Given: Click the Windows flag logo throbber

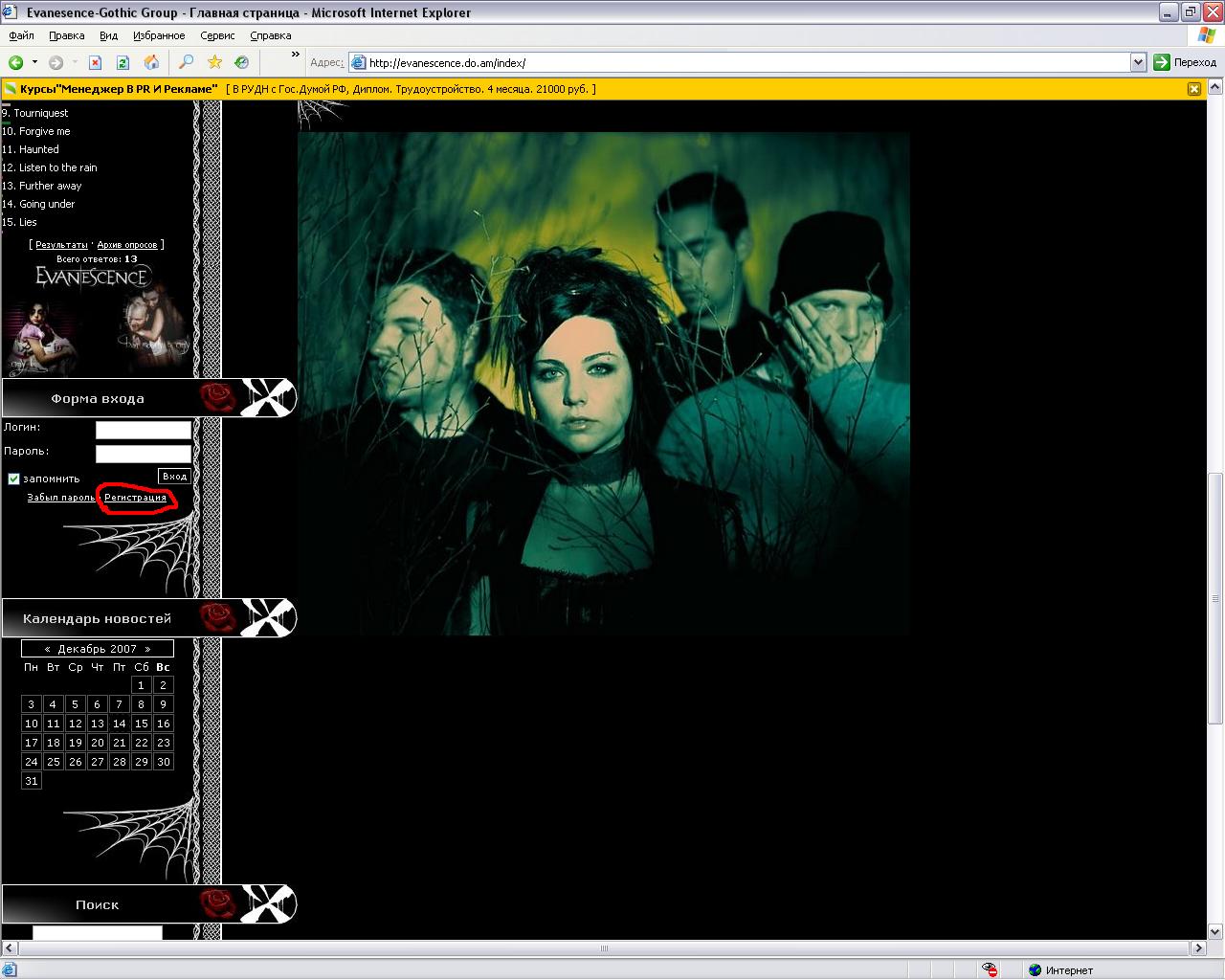Looking at the screenshot, I should point(1207,35).
